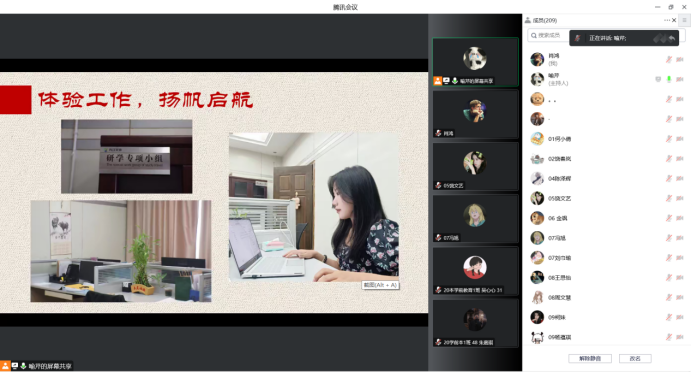The width and height of the screenshot is (692, 372).
Task: Select the 07 participant video tile
Action: point(475,218)
